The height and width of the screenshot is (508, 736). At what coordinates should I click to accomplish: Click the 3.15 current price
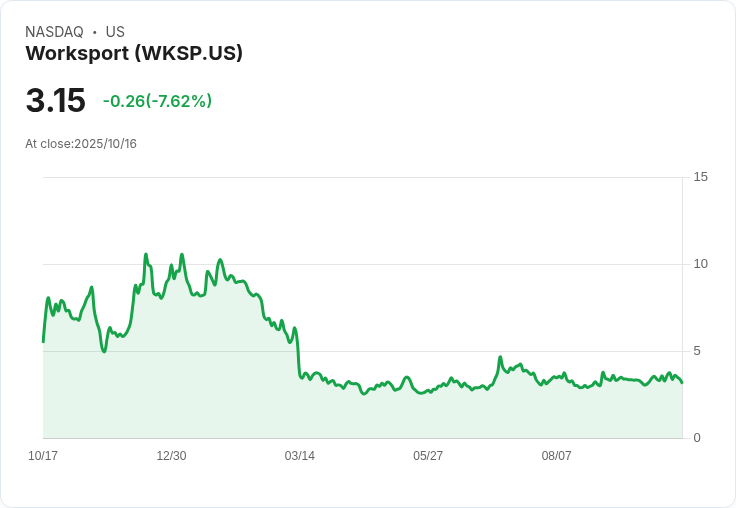[55, 100]
